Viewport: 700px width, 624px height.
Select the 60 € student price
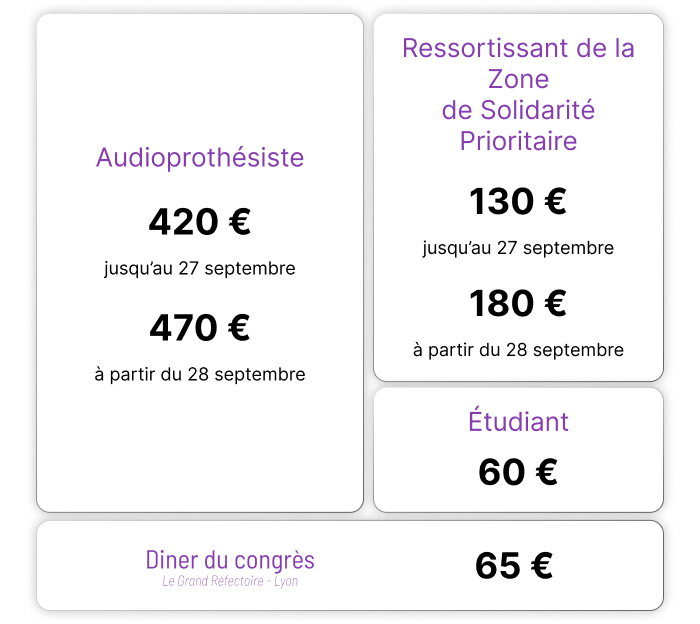tap(518, 472)
